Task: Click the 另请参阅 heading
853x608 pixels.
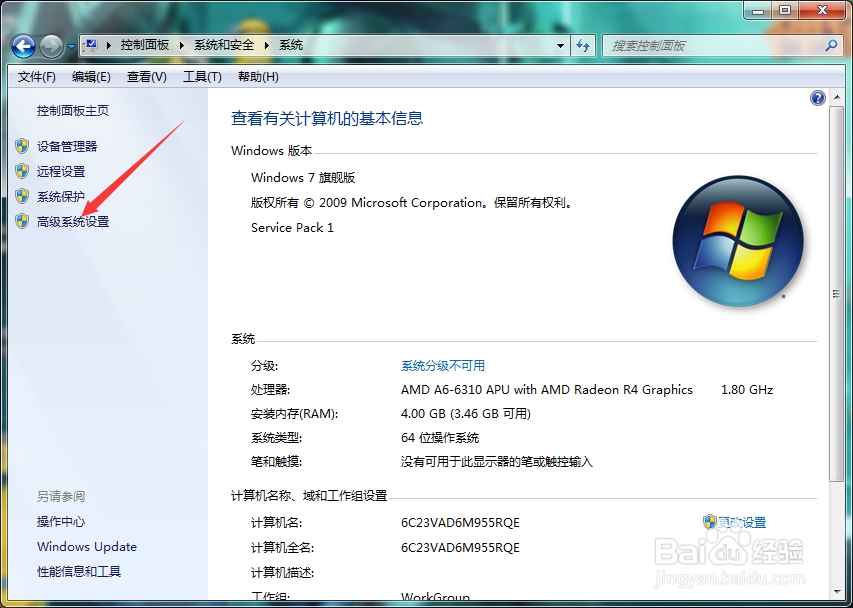Action: click(61, 497)
